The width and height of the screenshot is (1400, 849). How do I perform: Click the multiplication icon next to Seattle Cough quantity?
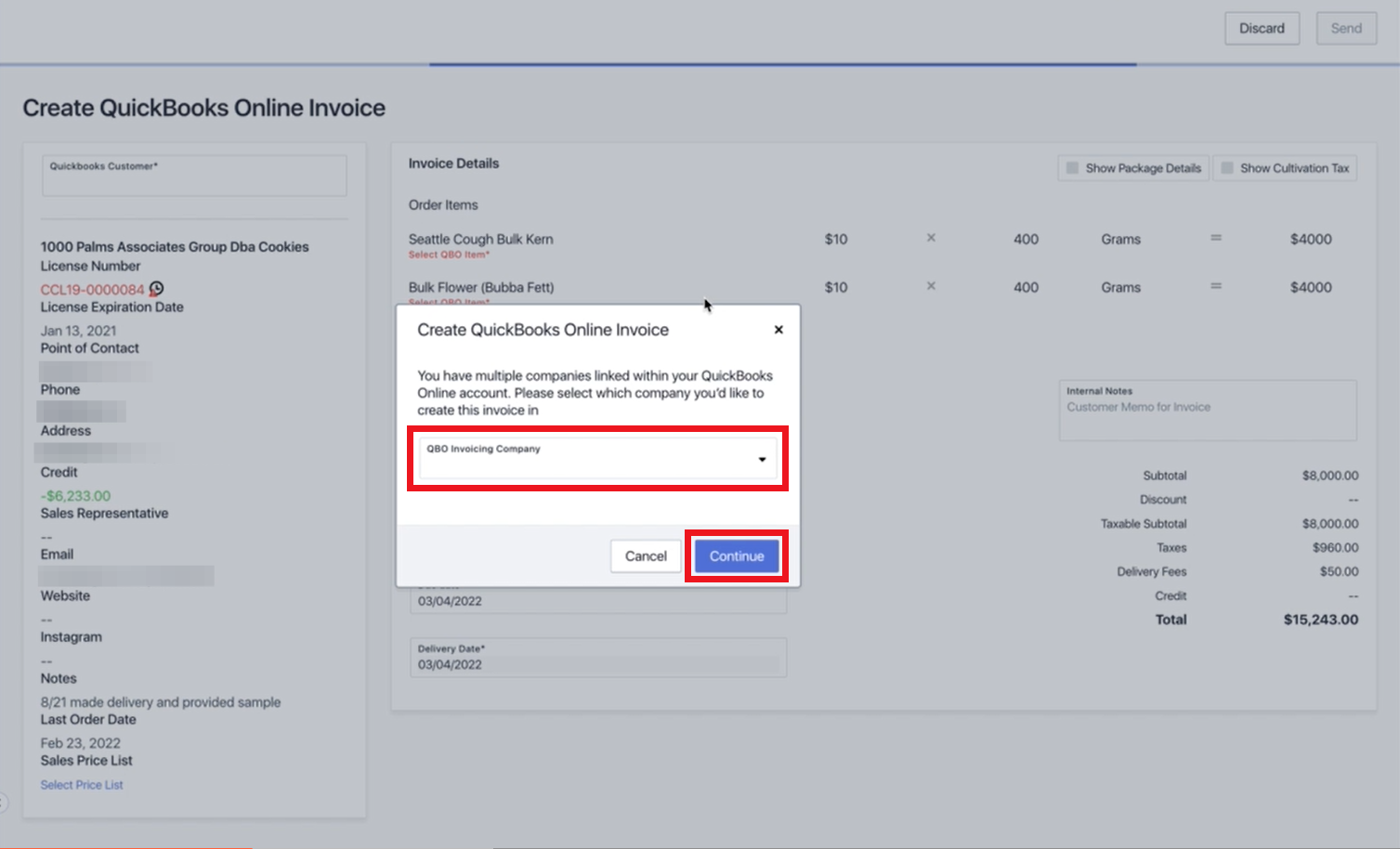click(x=930, y=238)
